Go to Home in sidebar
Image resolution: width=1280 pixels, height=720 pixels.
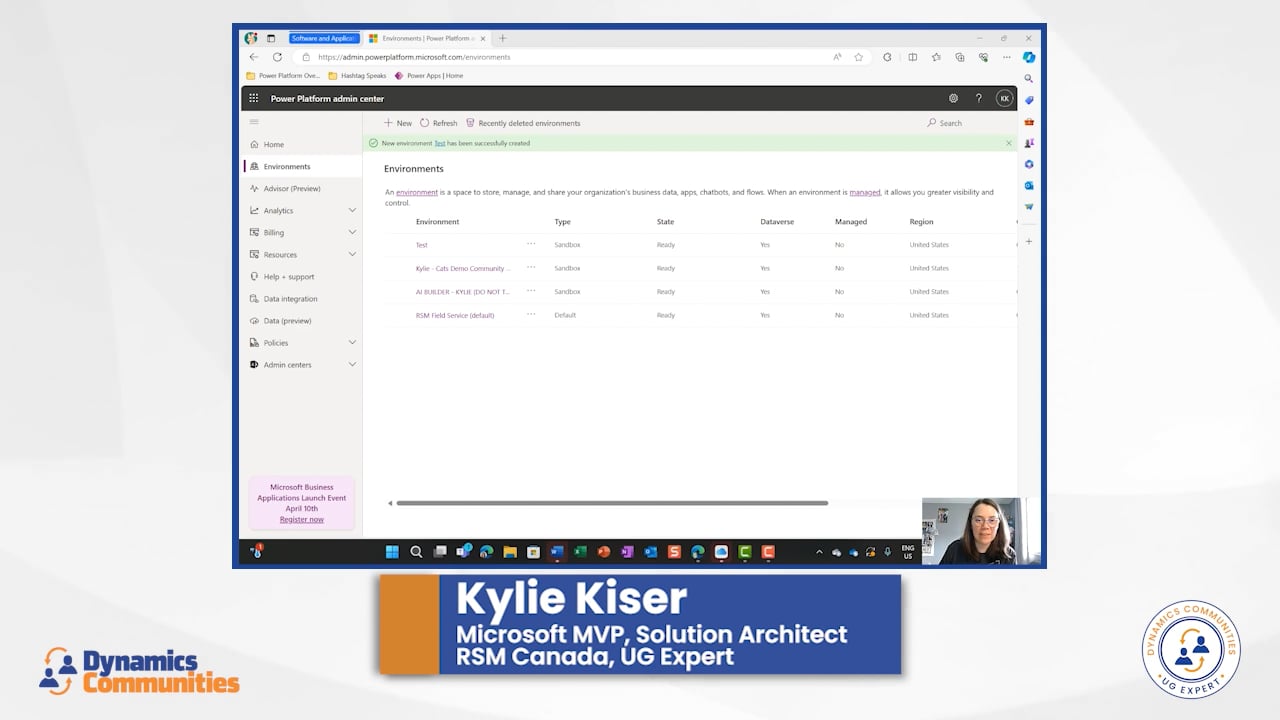273,145
